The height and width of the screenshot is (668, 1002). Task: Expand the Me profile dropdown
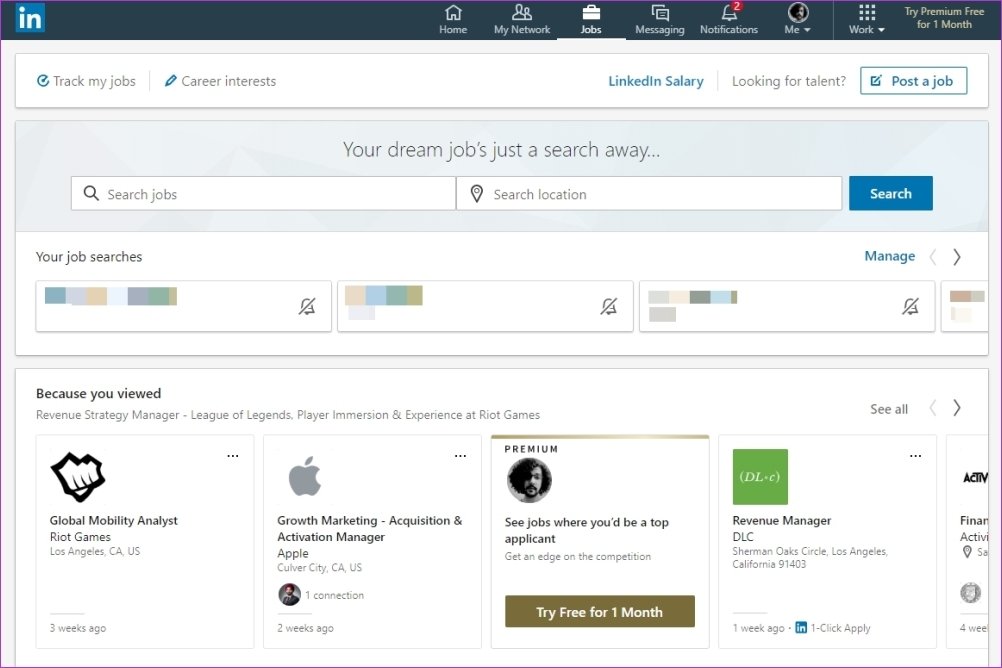[798, 20]
